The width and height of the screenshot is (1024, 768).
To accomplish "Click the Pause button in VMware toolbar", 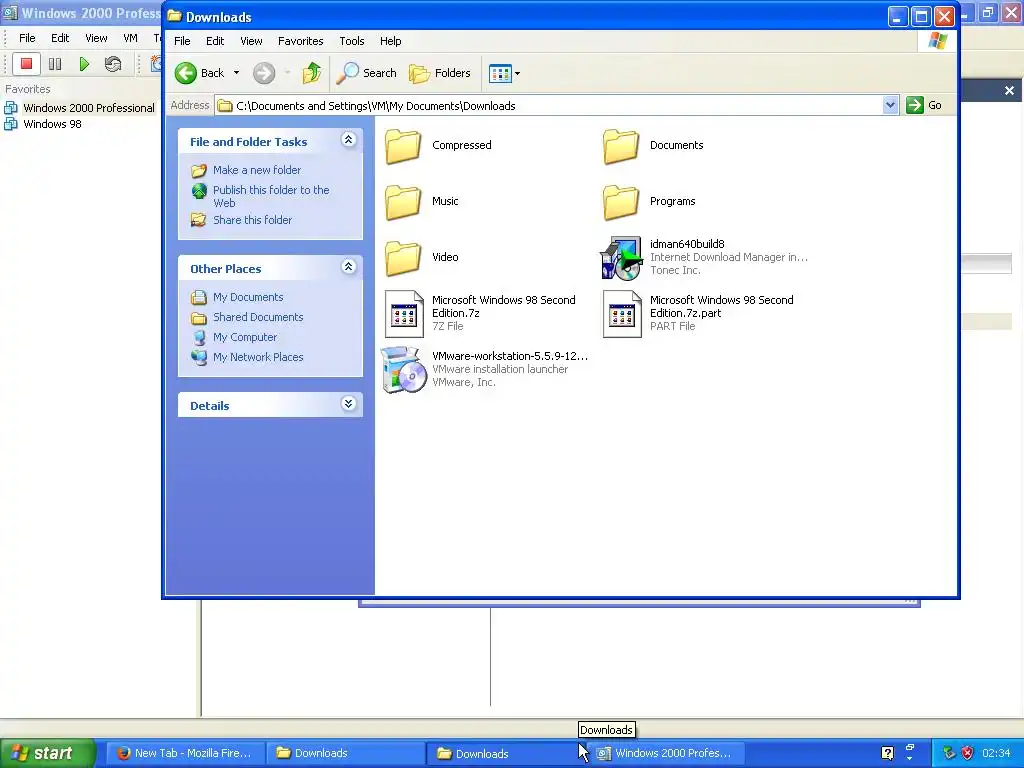I will tap(55, 63).
